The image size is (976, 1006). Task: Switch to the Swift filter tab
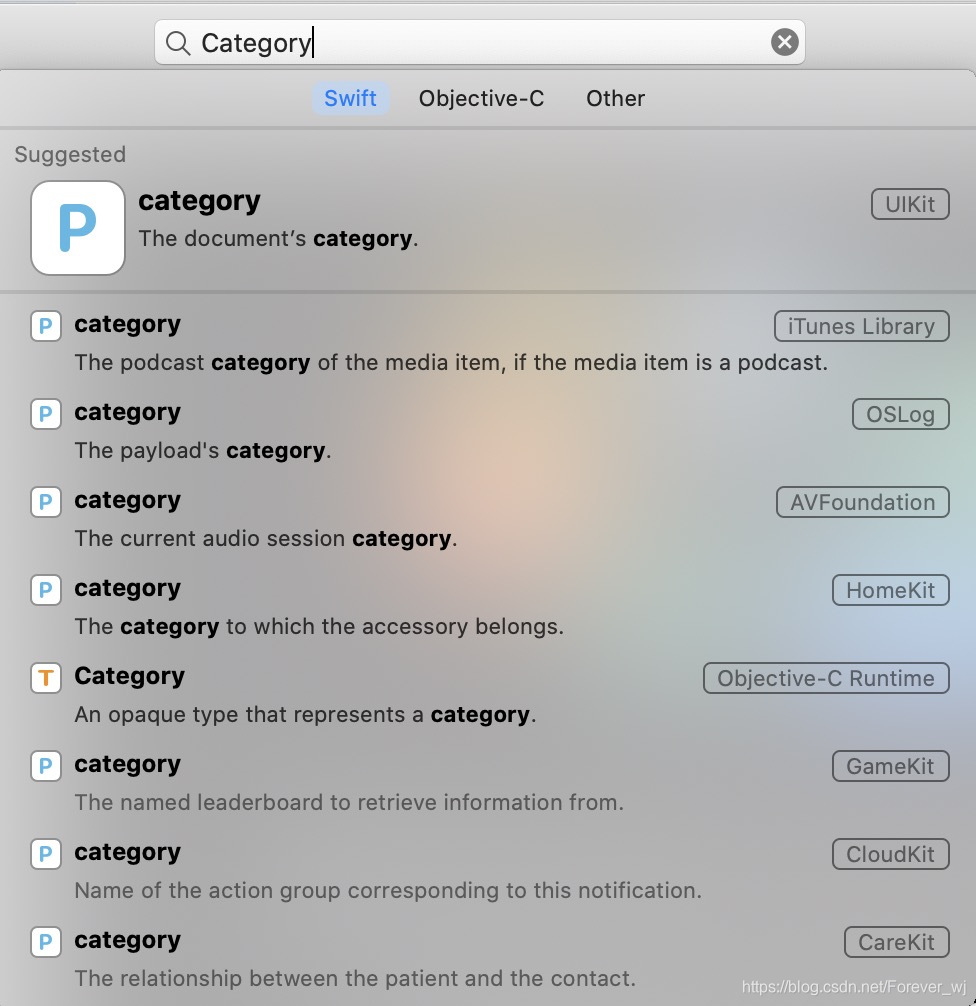[350, 98]
